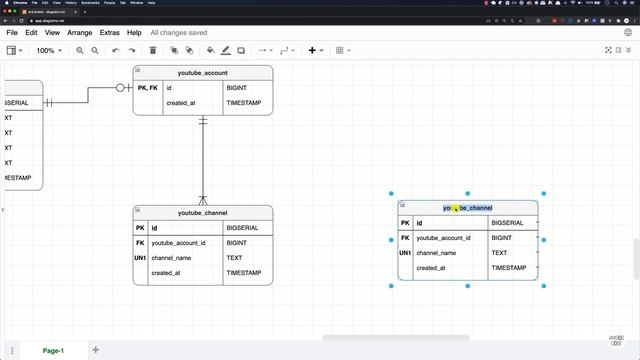
Task: Open the view panels layout dropdown
Action: point(14,50)
